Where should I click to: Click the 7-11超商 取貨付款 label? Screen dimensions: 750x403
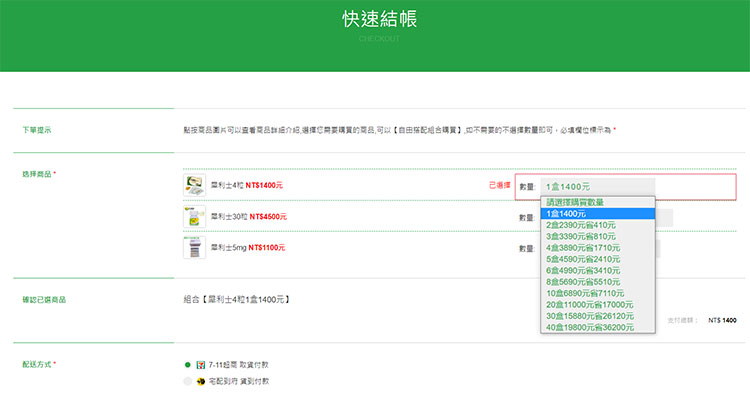click(x=239, y=365)
